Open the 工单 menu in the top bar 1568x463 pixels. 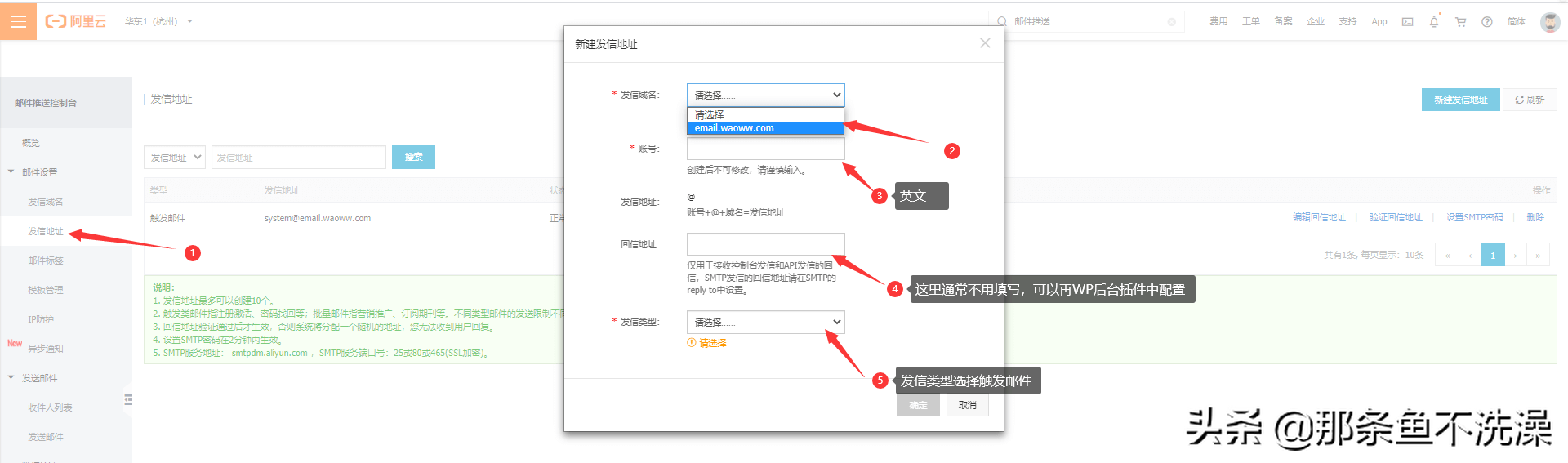click(1251, 21)
